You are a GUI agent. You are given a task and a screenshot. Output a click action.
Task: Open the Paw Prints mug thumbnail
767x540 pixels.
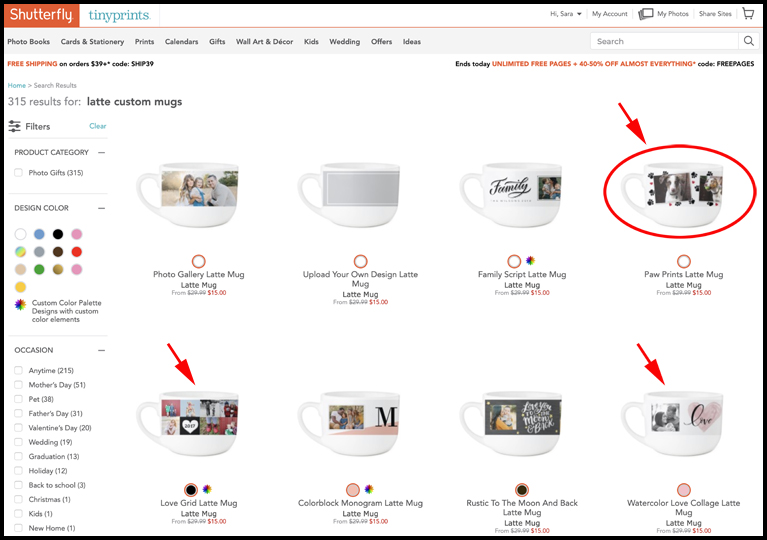click(x=673, y=195)
